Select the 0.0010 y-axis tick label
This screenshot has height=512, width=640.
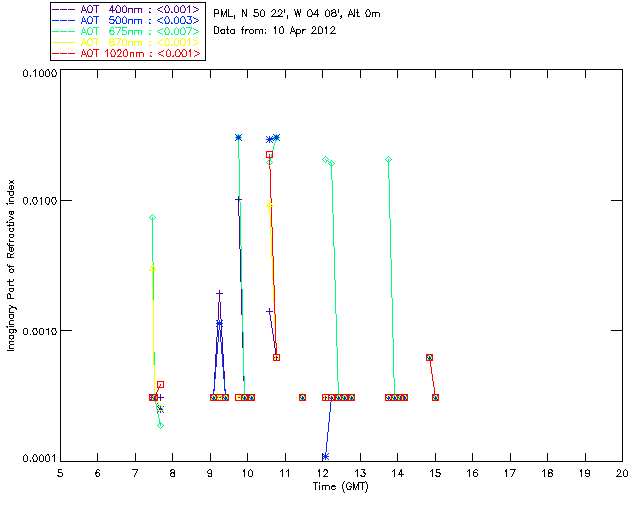39,331
